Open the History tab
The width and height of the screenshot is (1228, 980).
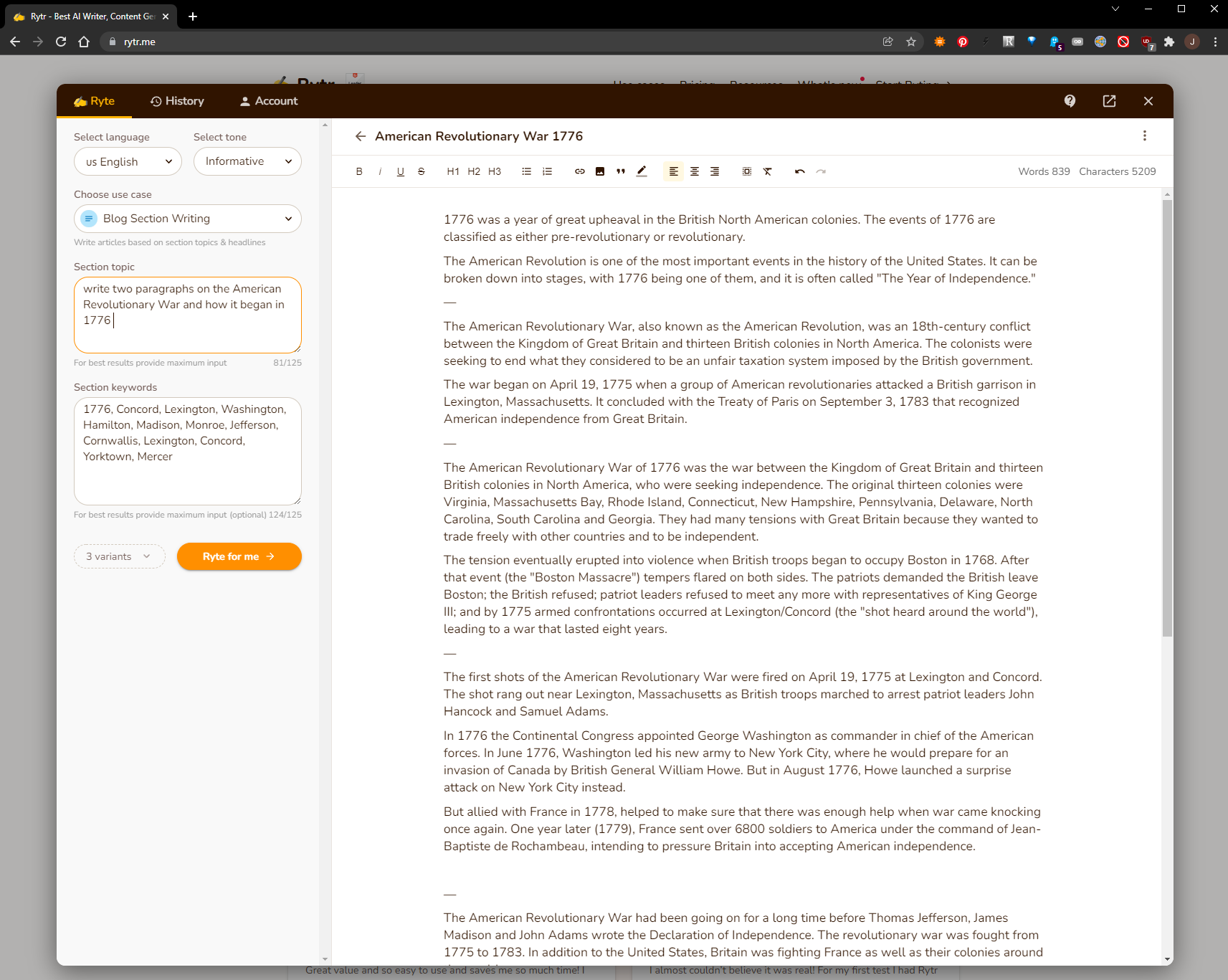(x=177, y=101)
